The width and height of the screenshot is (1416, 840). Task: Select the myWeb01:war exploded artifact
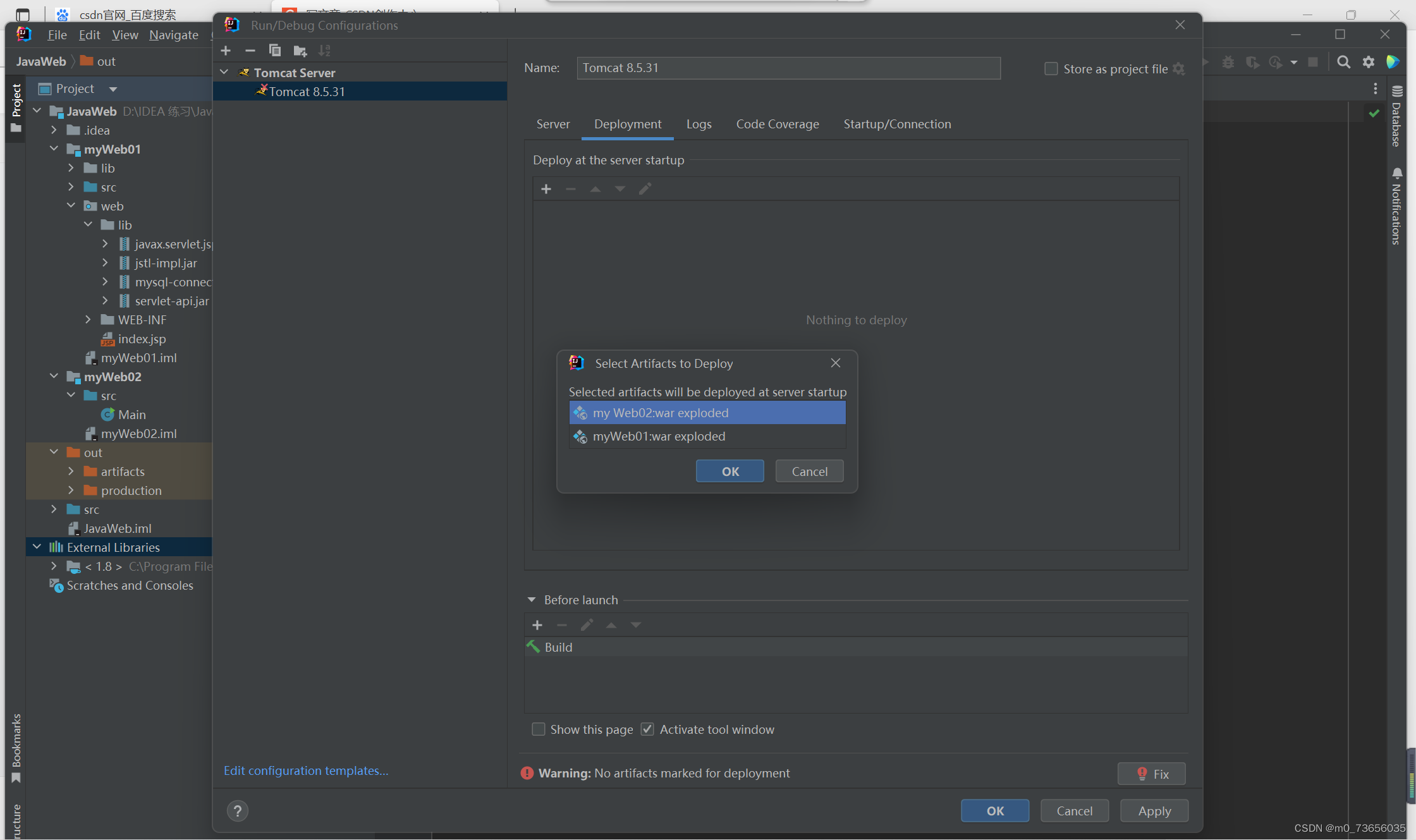(x=659, y=436)
